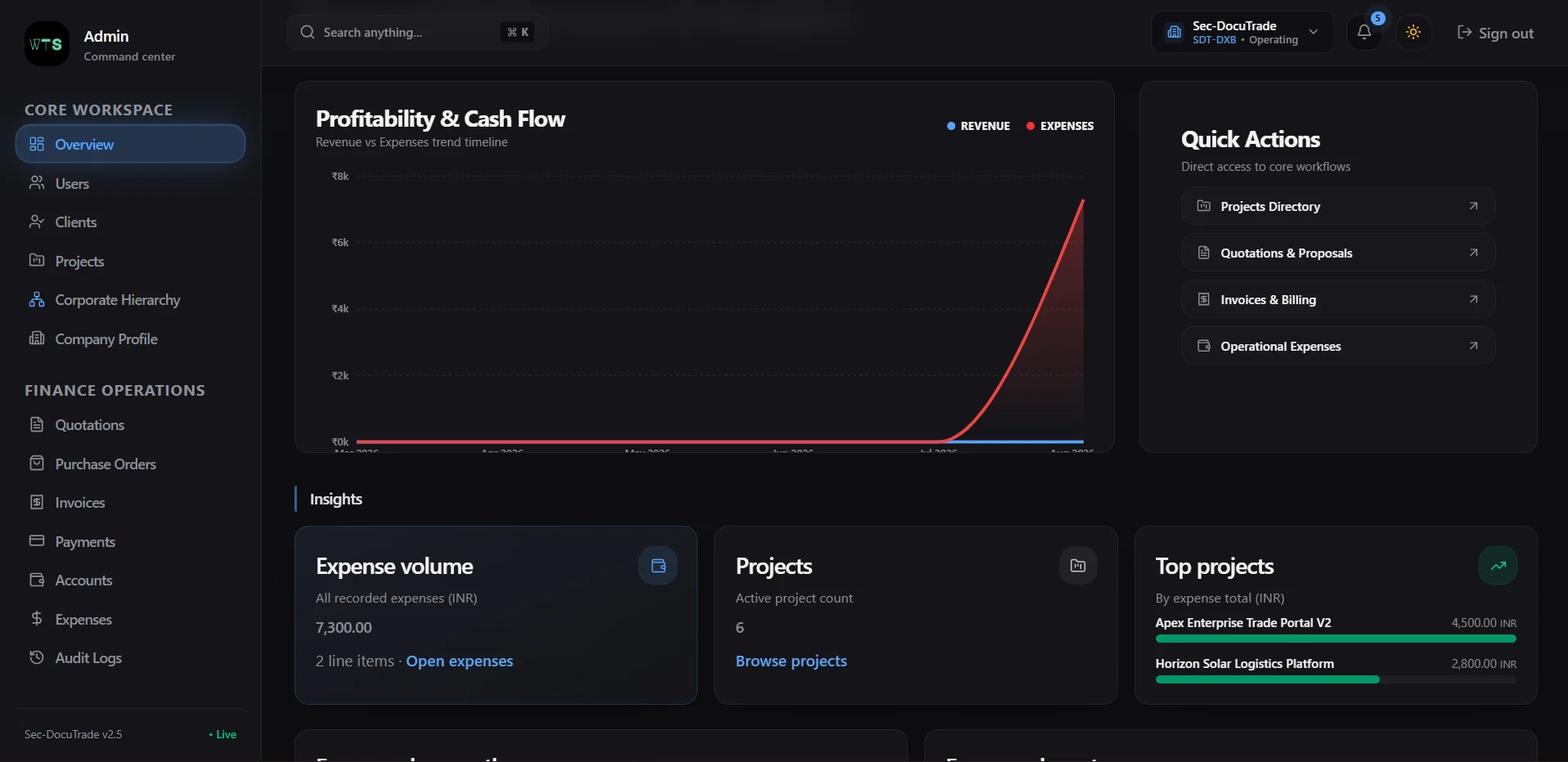The image size is (1568, 762).
Task: Click the magnifier icon in search bar
Action: coord(308,32)
